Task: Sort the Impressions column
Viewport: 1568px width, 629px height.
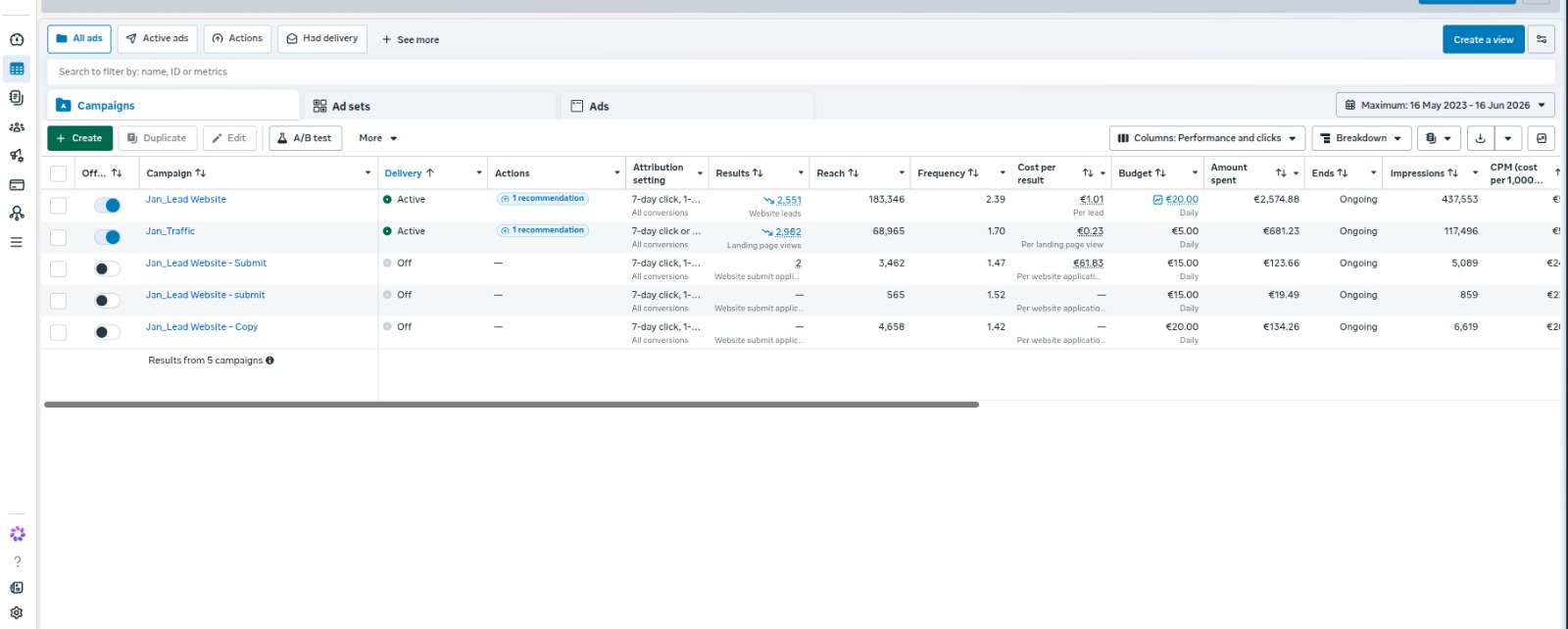Action: [1452, 173]
